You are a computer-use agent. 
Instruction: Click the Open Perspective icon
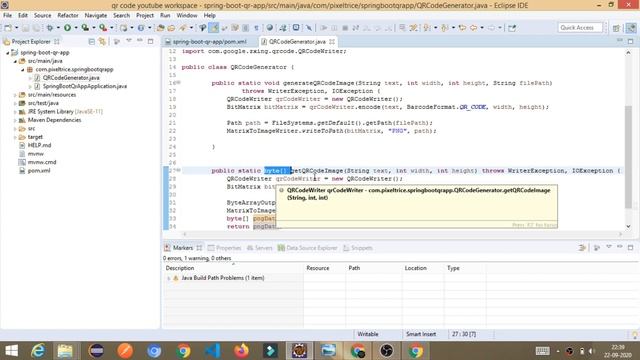(616, 28)
